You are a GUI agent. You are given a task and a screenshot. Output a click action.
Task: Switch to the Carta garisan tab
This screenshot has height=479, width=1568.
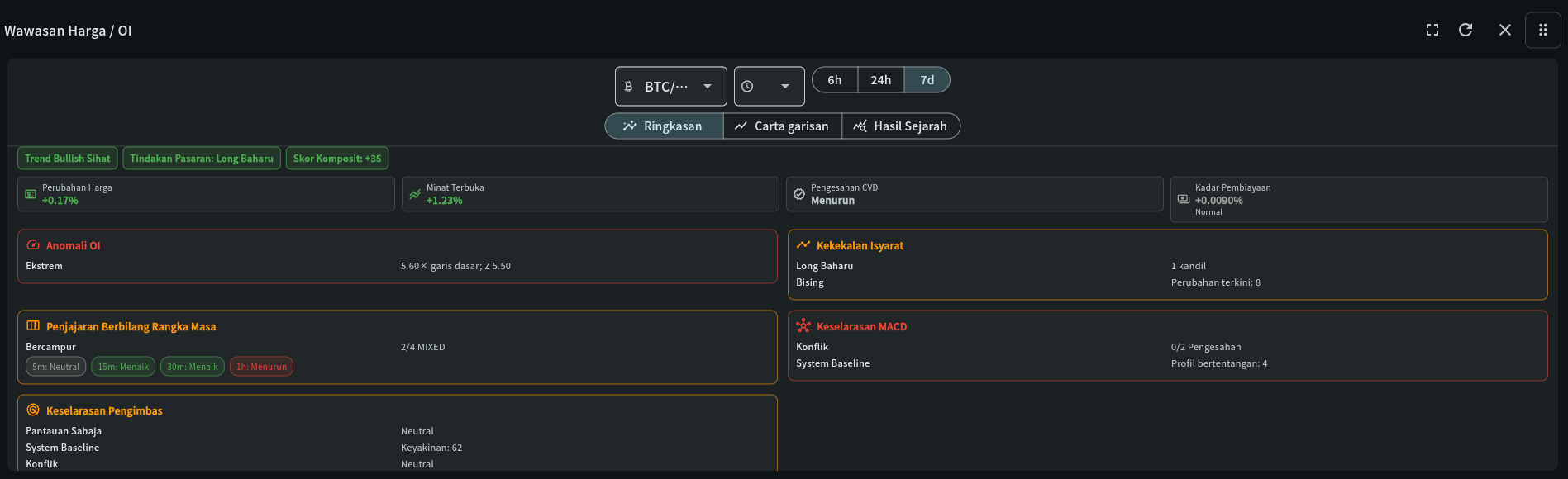click(783, 126)
